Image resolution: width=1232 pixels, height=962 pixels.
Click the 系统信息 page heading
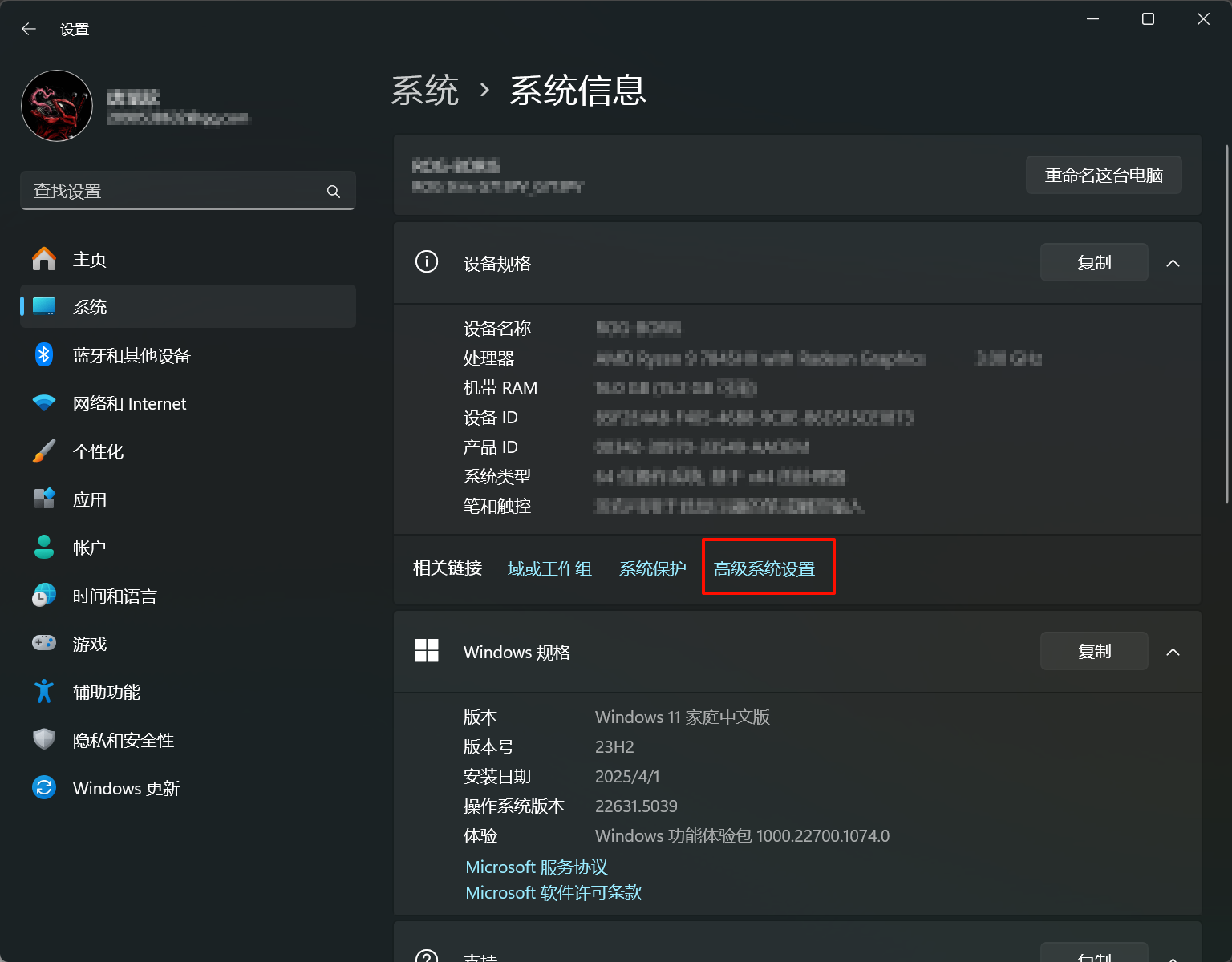point(577,90)
